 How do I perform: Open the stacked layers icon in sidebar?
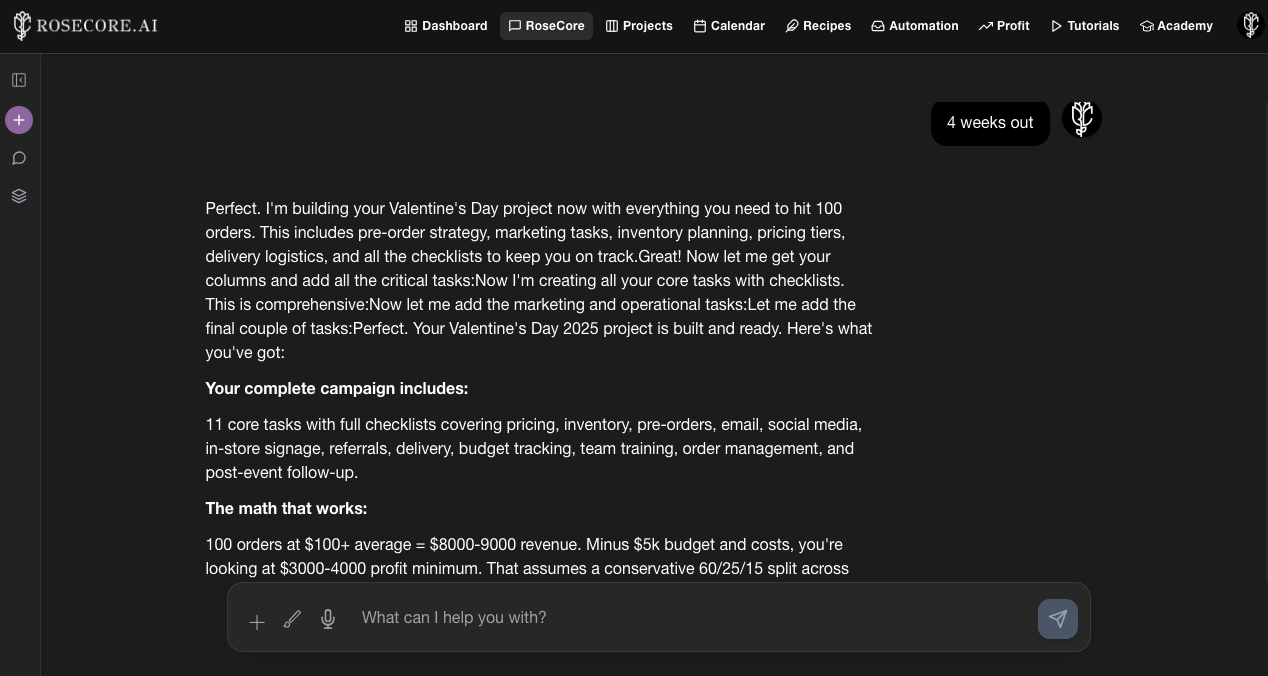pos(19,196)
